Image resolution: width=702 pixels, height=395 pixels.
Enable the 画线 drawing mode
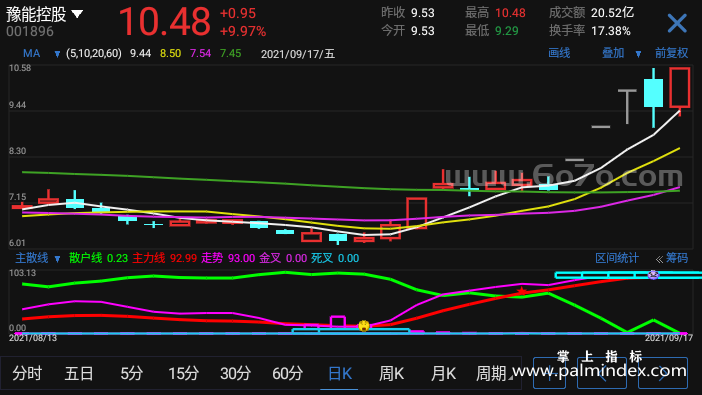pyautogui.click(x=559, y=53)
